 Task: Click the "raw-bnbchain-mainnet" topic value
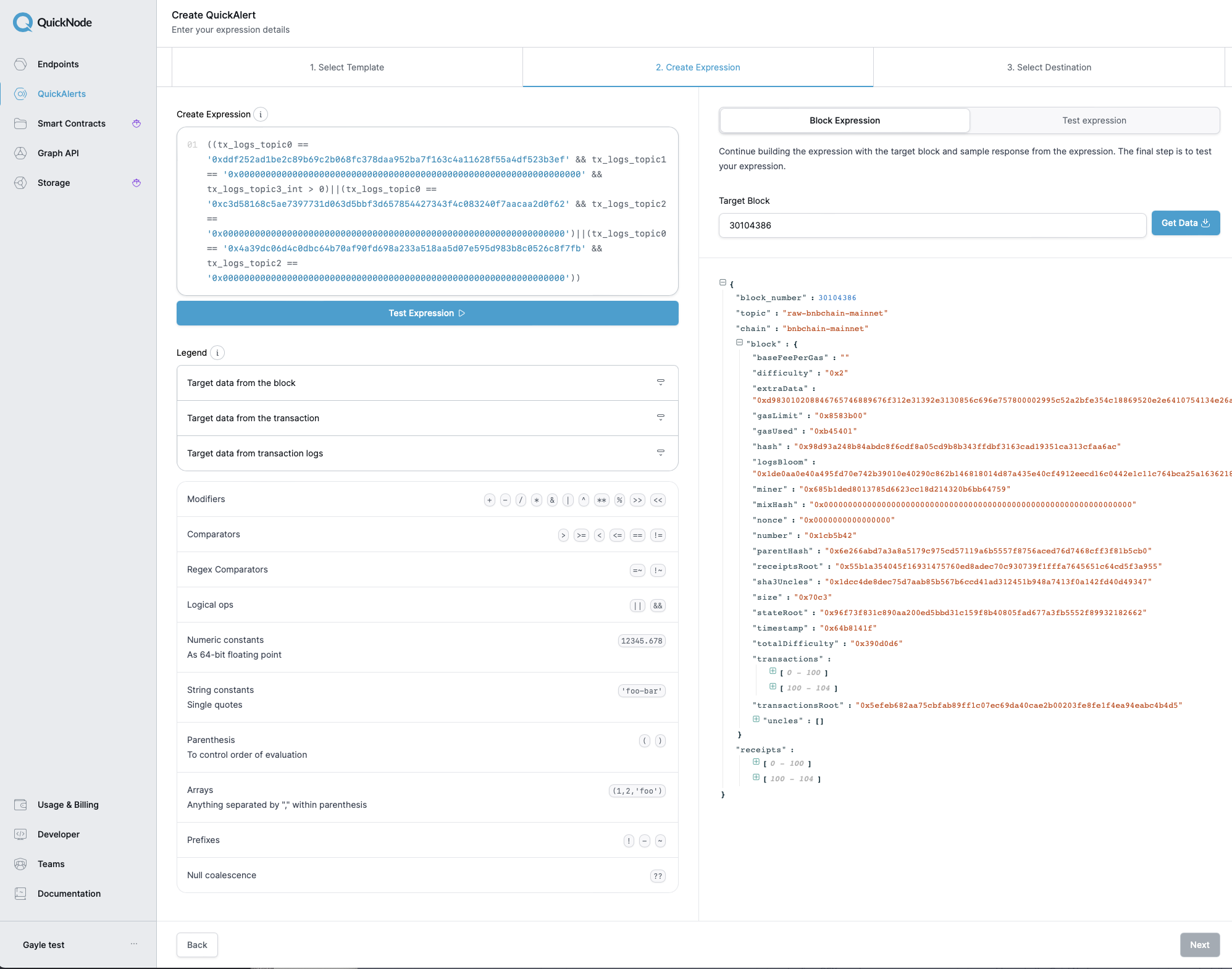(835, 313)
